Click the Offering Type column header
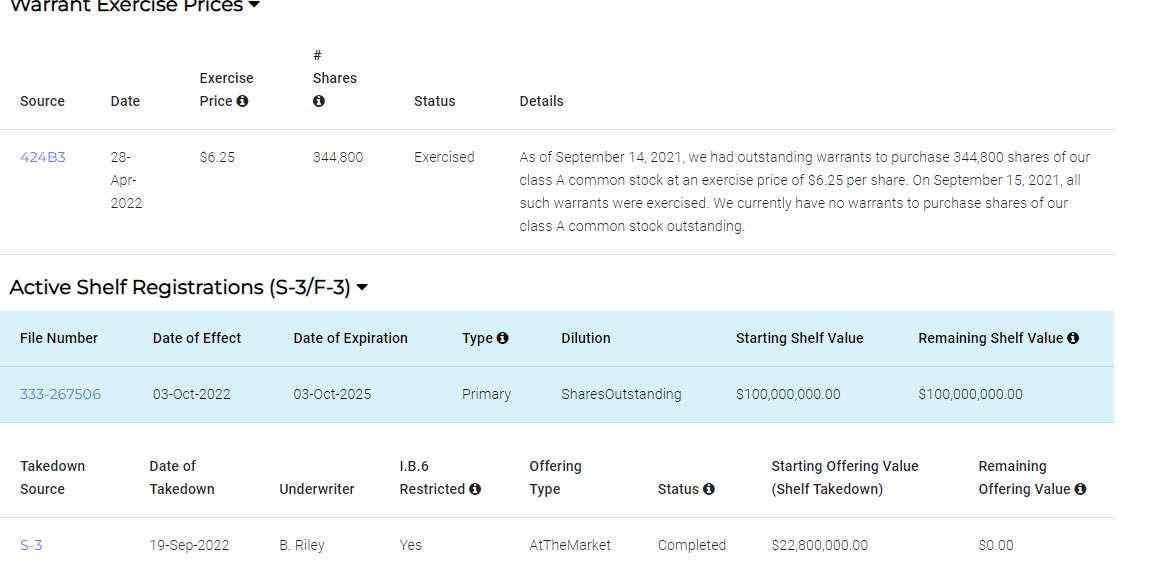The height and width of the screenshot is (572, 1159). click(x=555, y=477)
